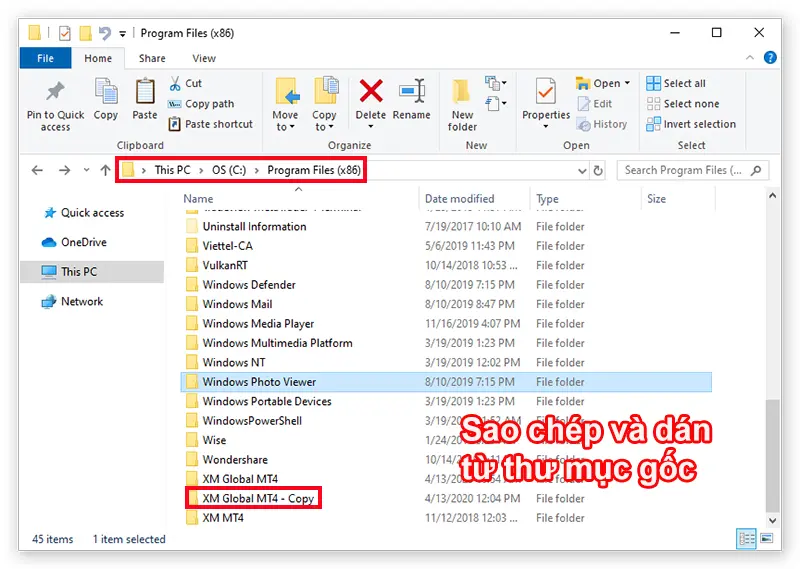Switch to the Share tab
The height and width of the screenshot is (569, 800).
click(152, 58)
